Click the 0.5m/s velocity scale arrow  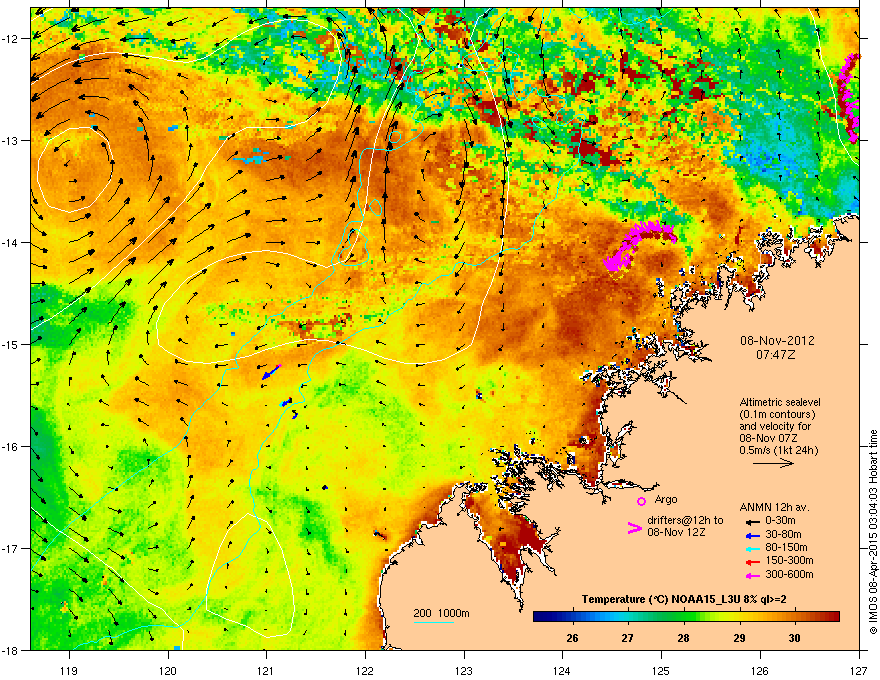(x=773, y=463)
